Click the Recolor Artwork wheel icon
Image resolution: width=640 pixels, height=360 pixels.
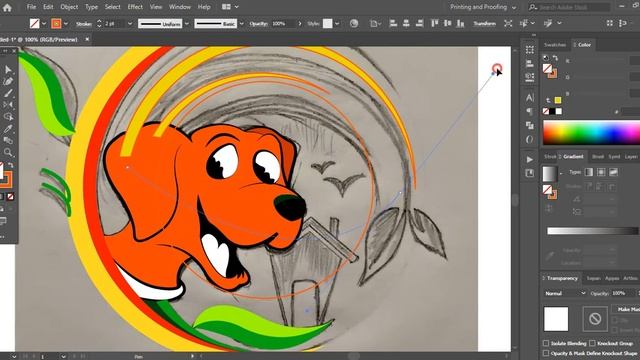(354, 24)
